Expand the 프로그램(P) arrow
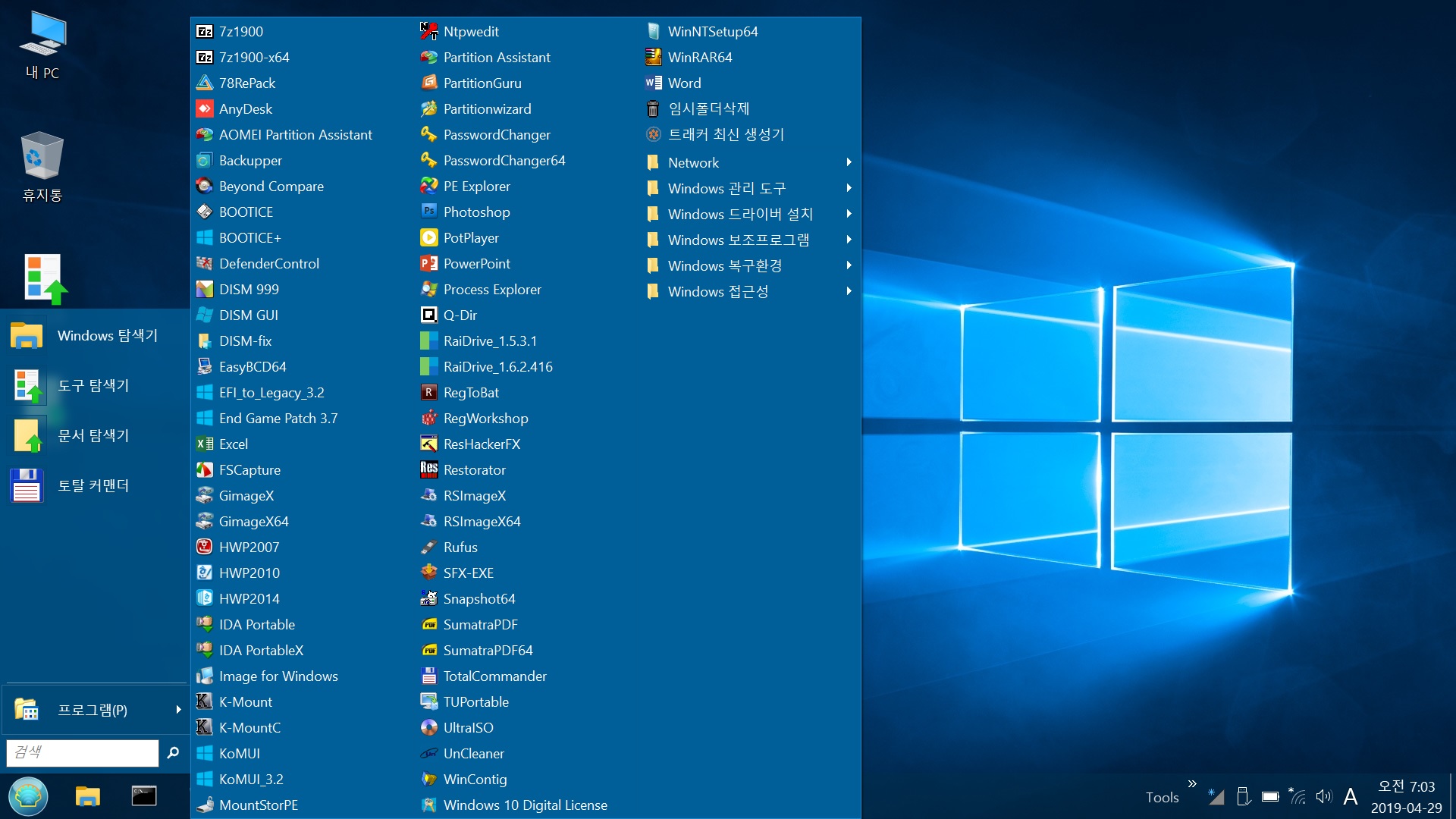Image resolution: width=1456 pixels, height=819 pixels. click(x=178, y=710)
